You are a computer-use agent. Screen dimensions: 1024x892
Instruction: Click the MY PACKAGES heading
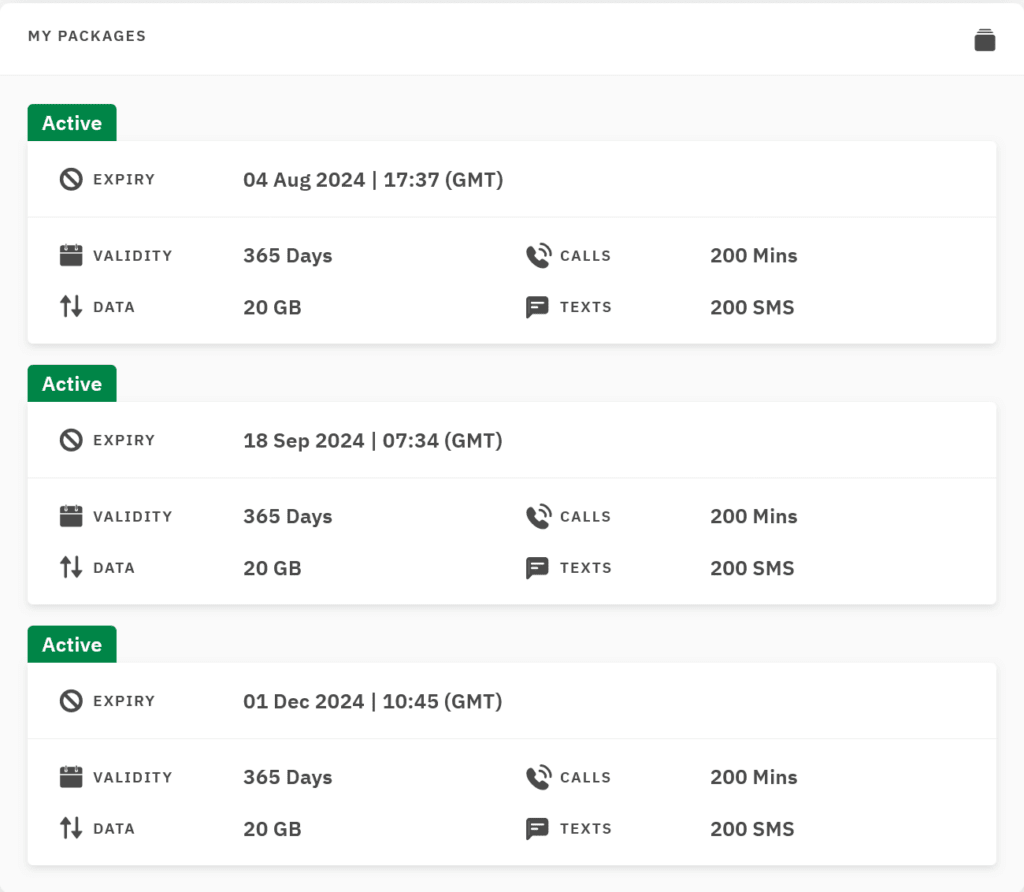(87, 36)
